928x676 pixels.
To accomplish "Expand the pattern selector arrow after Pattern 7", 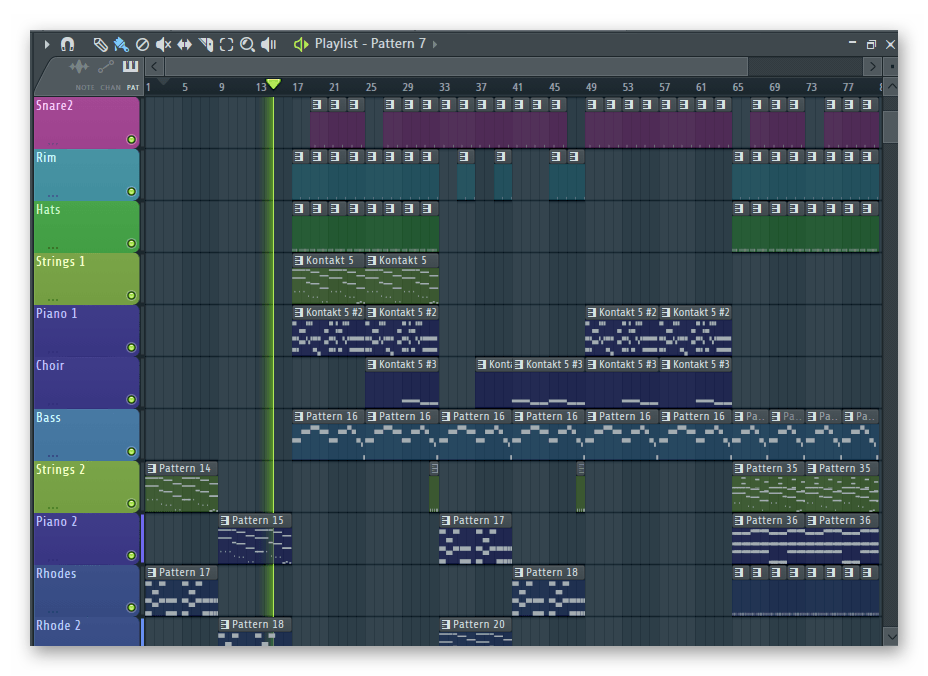I will point(435,44).
